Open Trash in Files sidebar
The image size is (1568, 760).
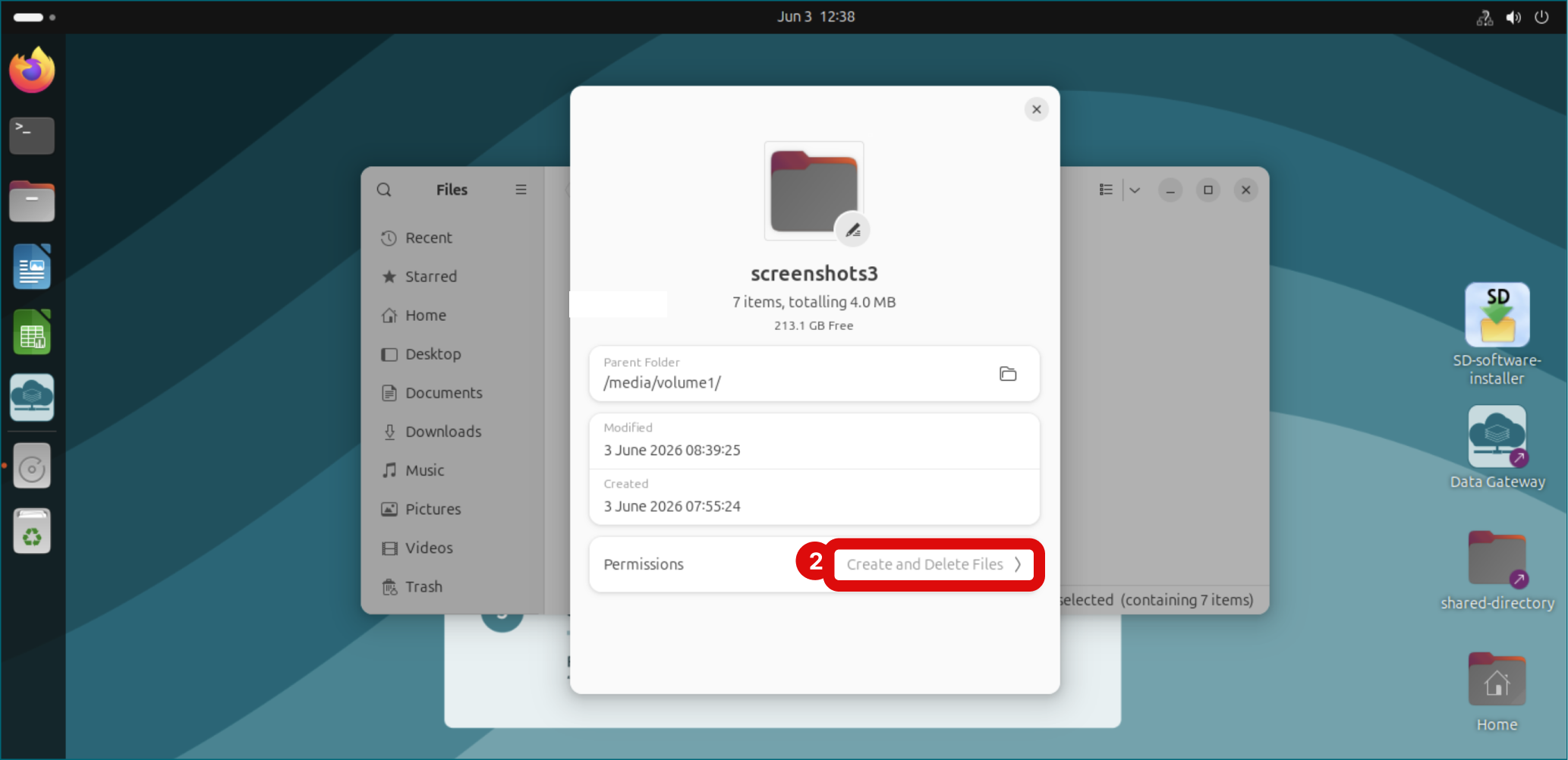(x=453, y=586)
